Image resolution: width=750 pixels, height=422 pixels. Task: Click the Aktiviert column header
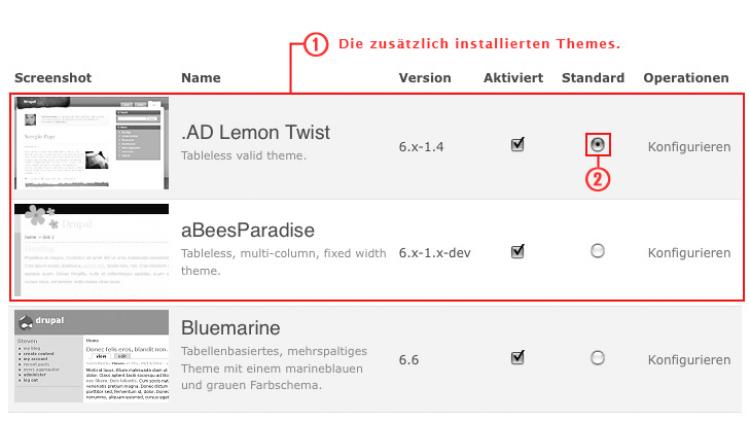click(x=513, y=77)
